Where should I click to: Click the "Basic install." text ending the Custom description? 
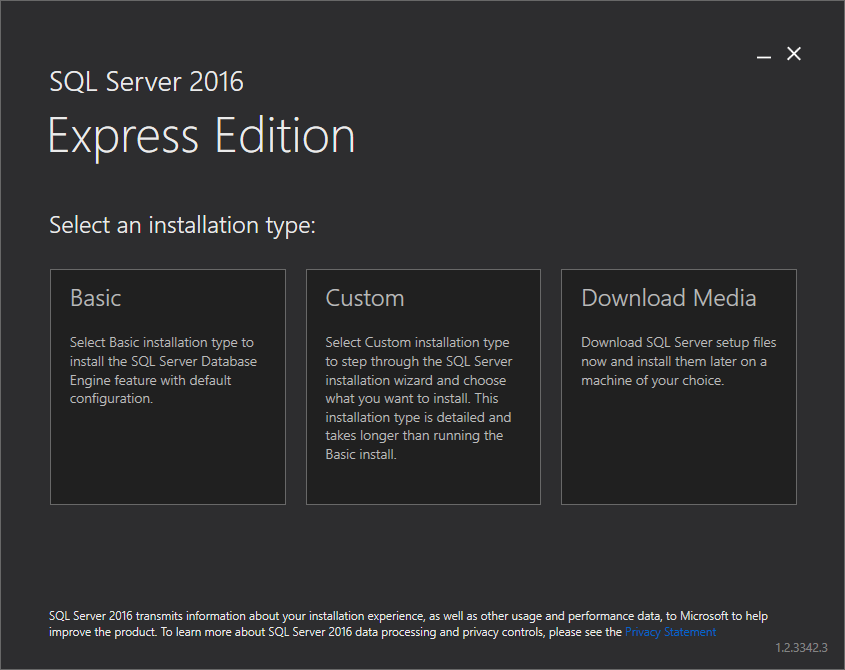(361, 454)
